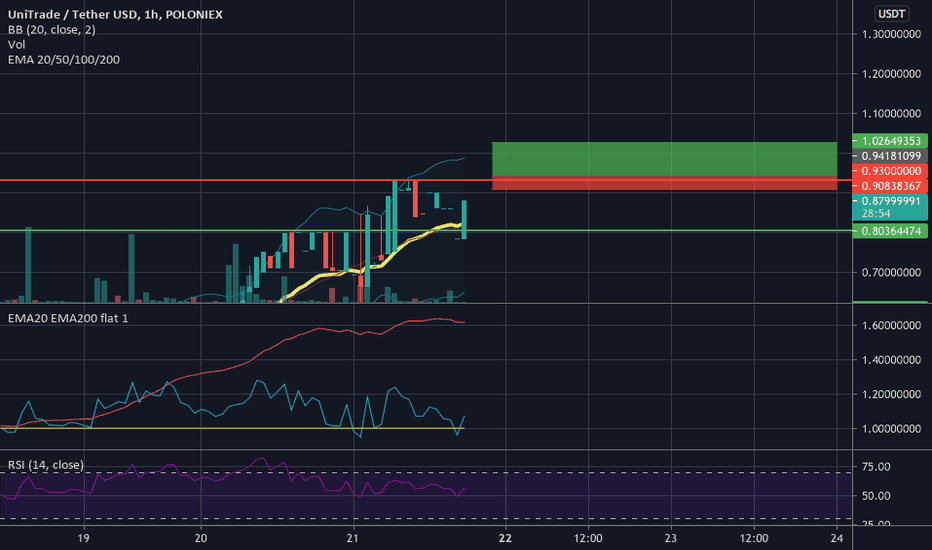Screen dimensions: 932x550
Task: Click the 1.20000000 price axis label
Action: coord(891,74)
